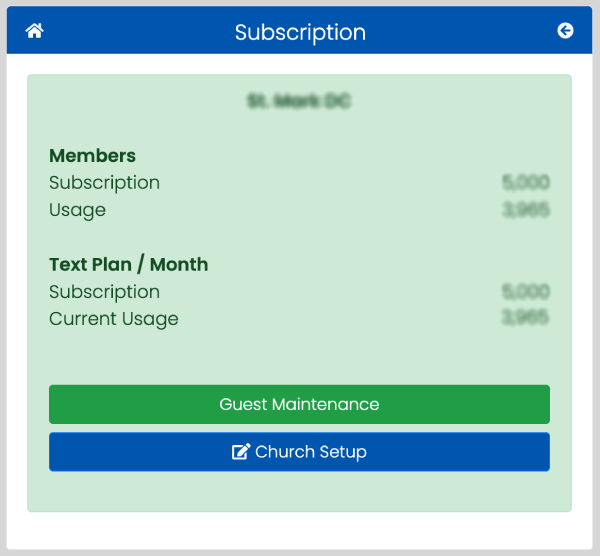Click the Text Plan subscription value
Screen dimensions: 600x556
pos(526,291)
